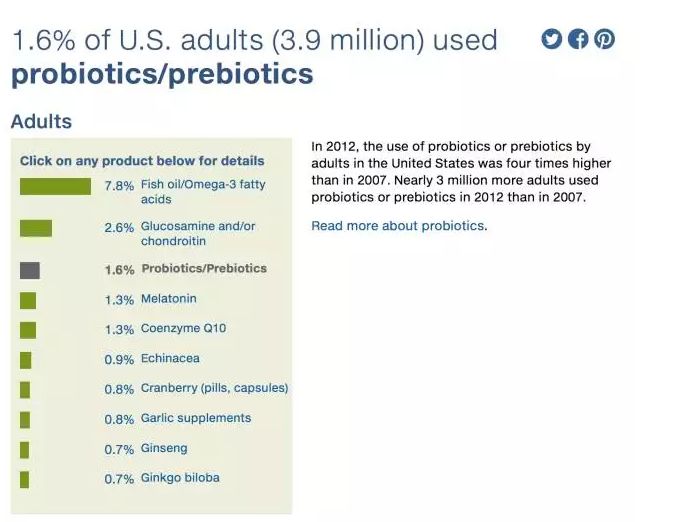Click the green Melatonin 1.3% bar

[x=28, y=301]
